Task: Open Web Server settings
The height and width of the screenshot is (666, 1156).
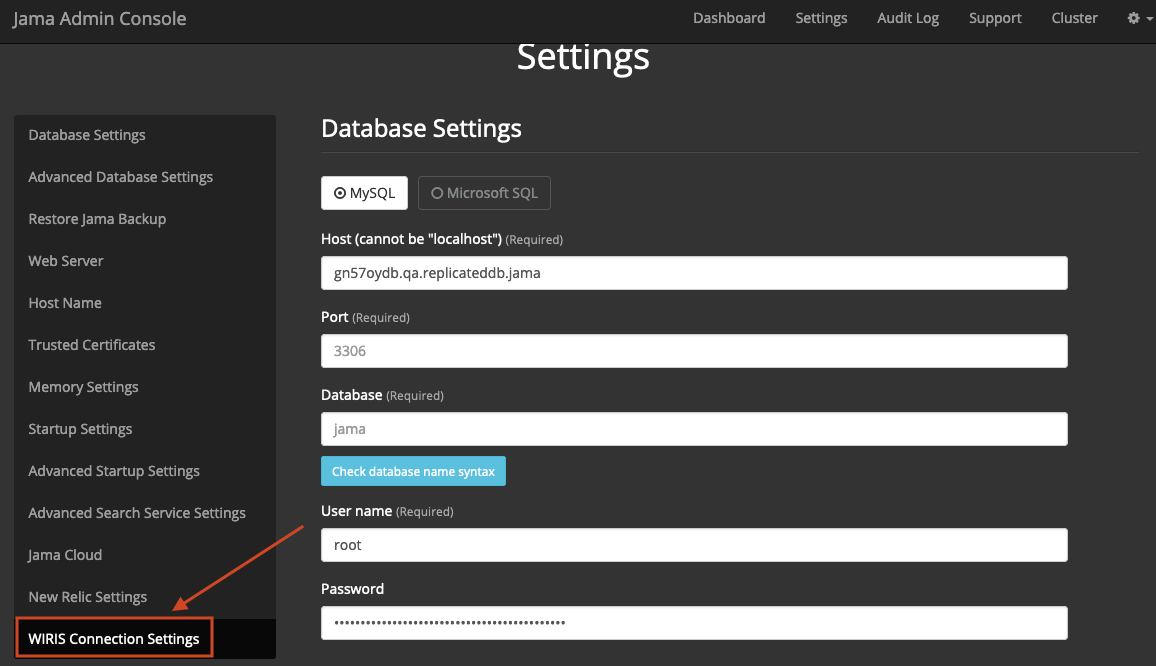Action: coord(144,261)
